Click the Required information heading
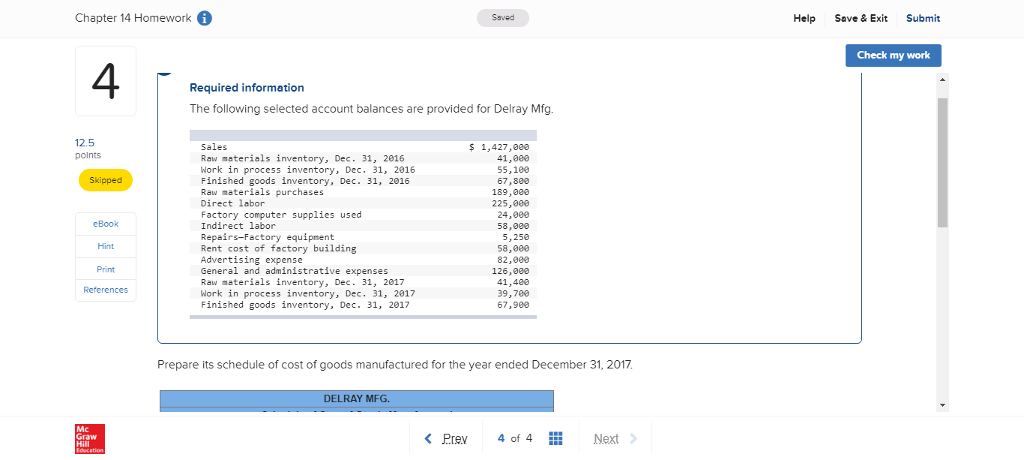The width and height of the screenshot is (1024, 460). click(x=247, y=88)
